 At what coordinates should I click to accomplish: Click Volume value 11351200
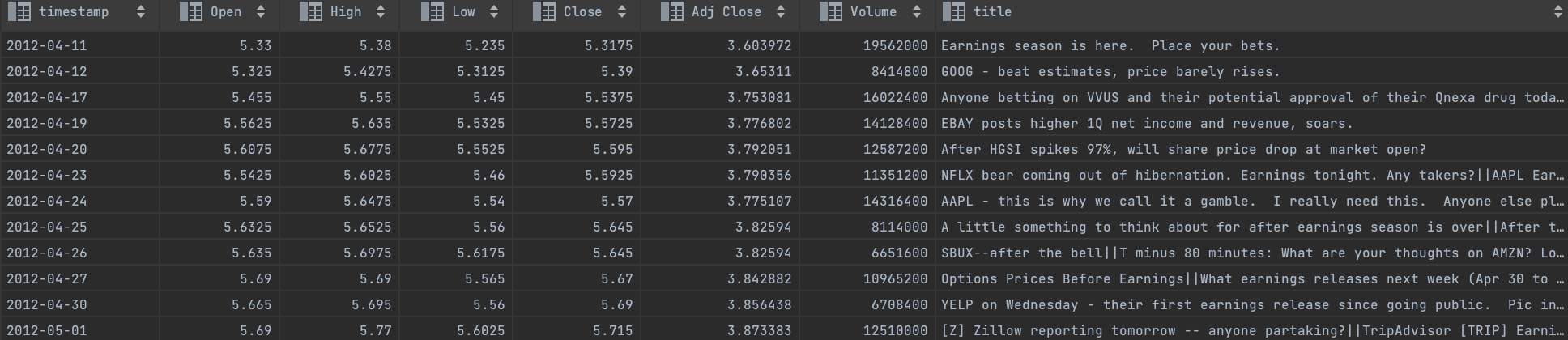896,176
